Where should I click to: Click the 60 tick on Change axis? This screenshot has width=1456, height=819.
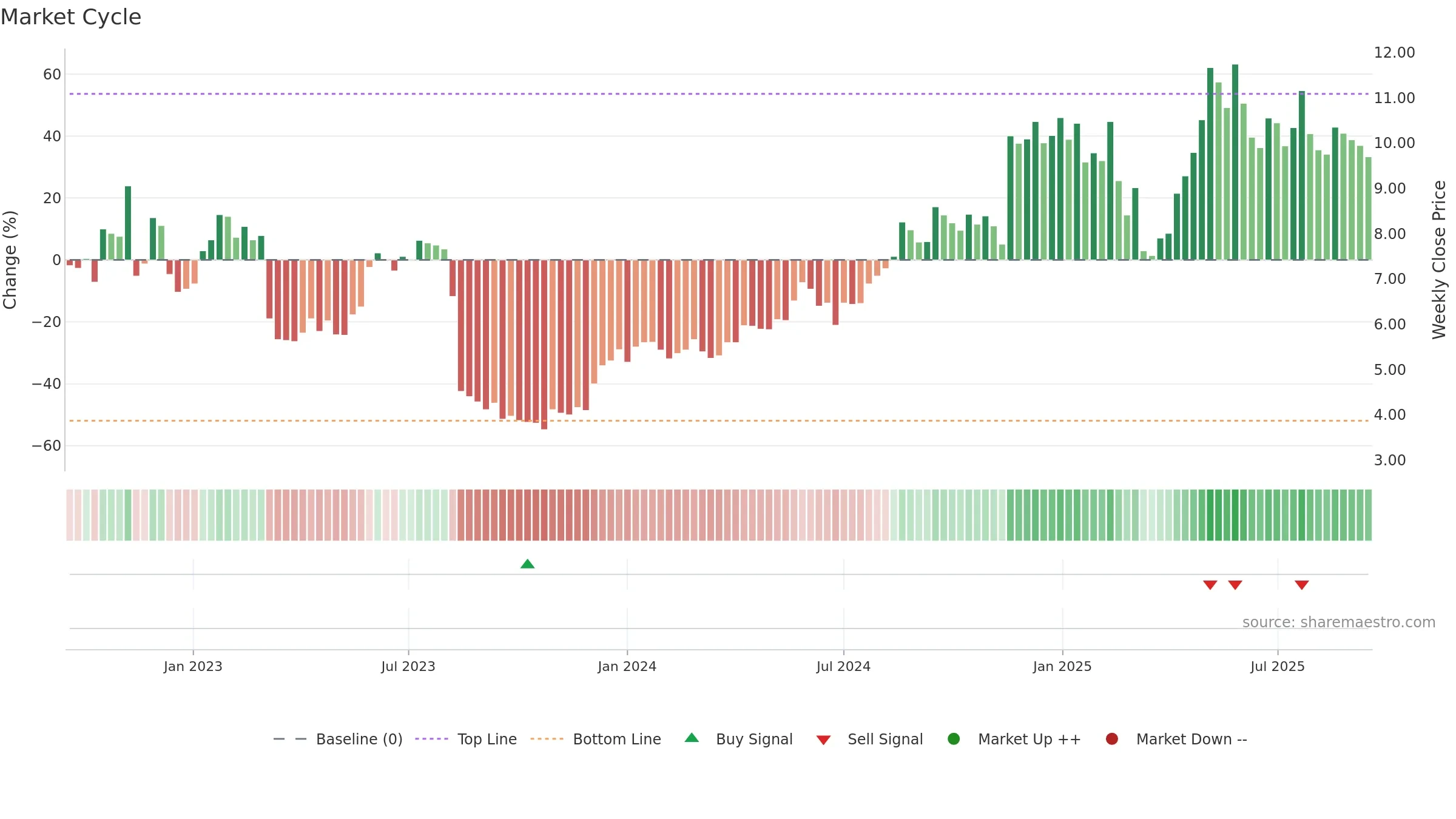tap(52, 75)
